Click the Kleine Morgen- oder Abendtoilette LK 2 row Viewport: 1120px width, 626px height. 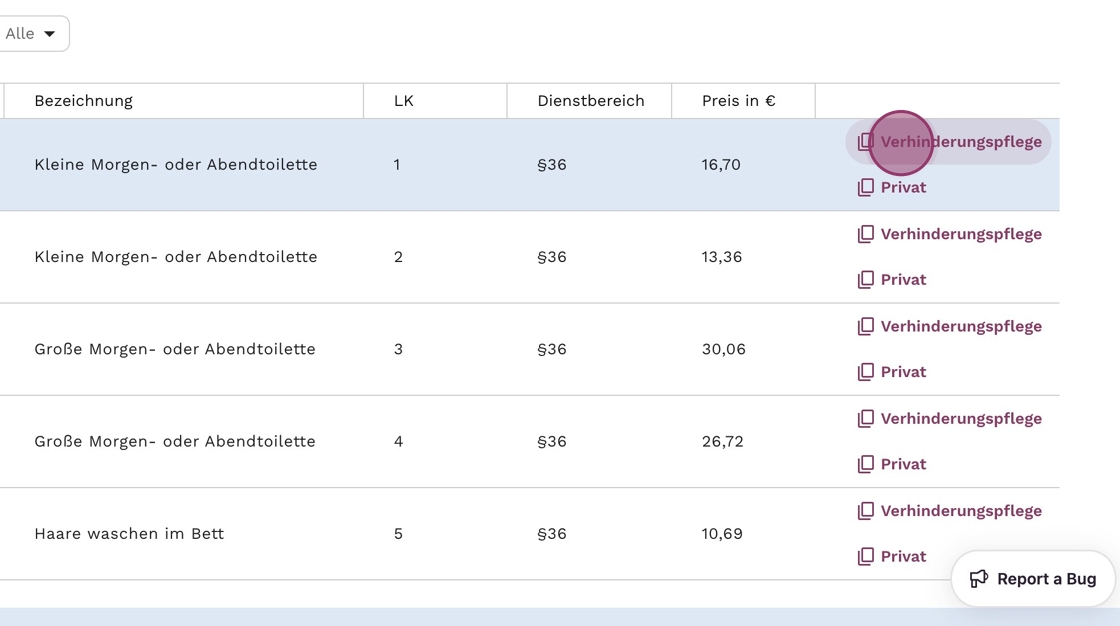(x=176, y=257)
